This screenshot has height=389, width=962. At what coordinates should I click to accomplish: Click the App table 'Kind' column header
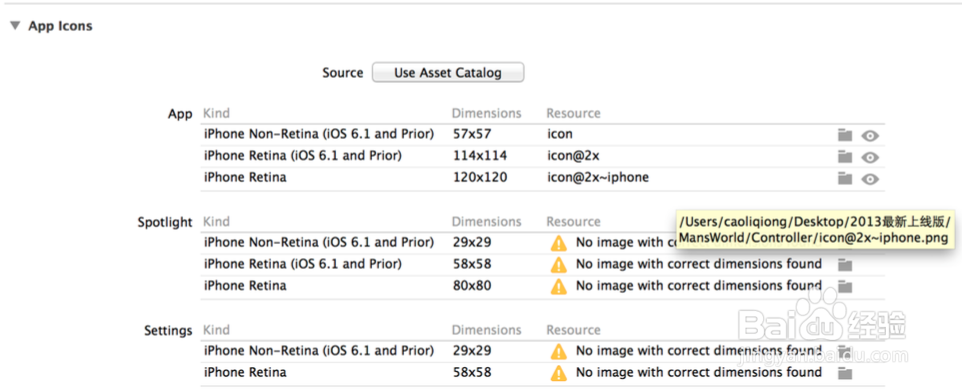216,114
